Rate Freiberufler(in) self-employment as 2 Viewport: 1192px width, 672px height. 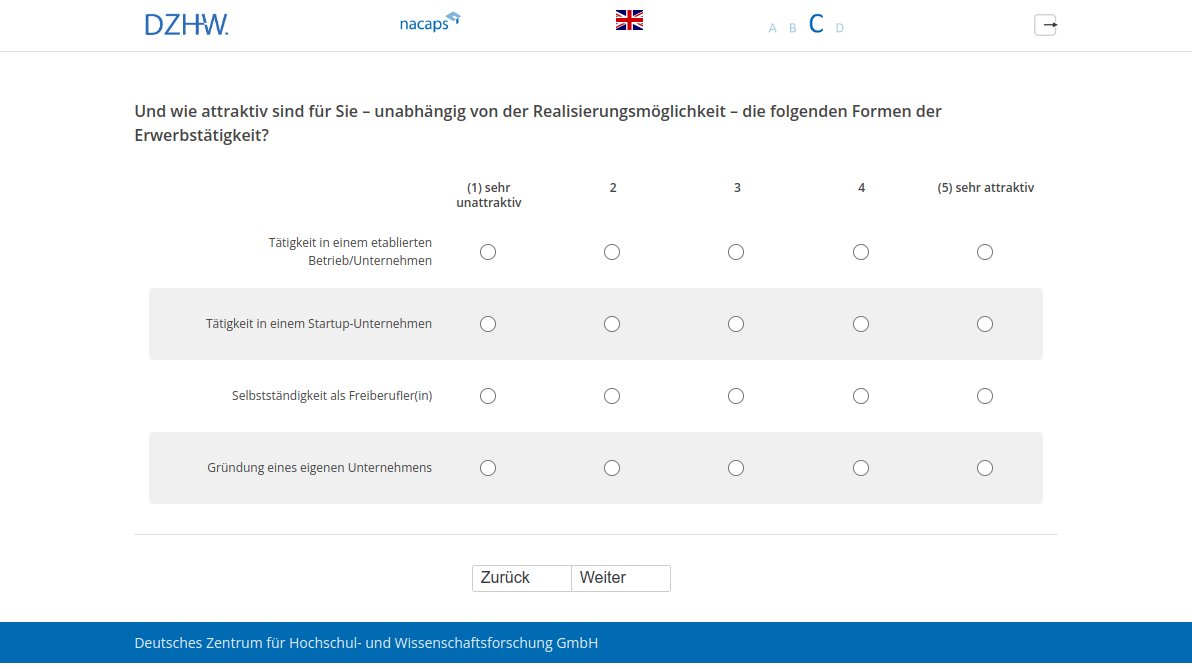click(612, 396)
